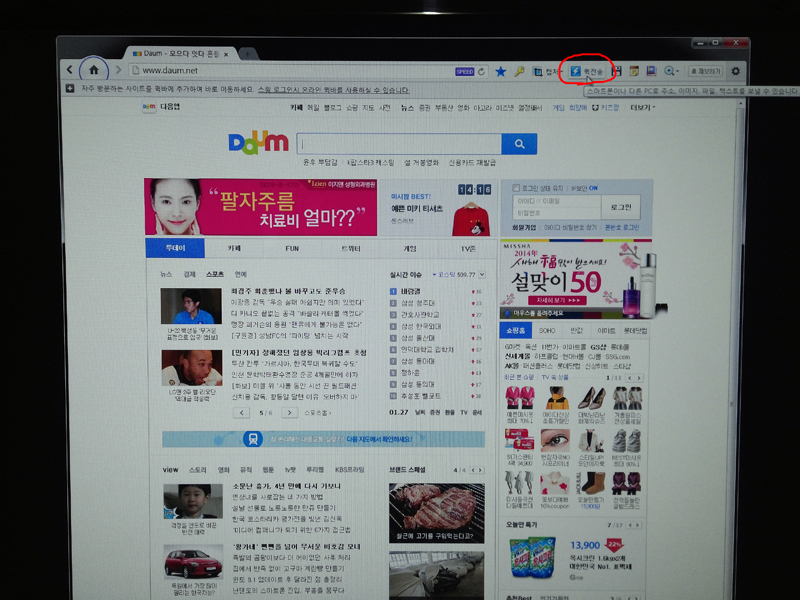Open the 지도 link in top menu
This screenshot has height=600, width=800.
pos(368,107)
